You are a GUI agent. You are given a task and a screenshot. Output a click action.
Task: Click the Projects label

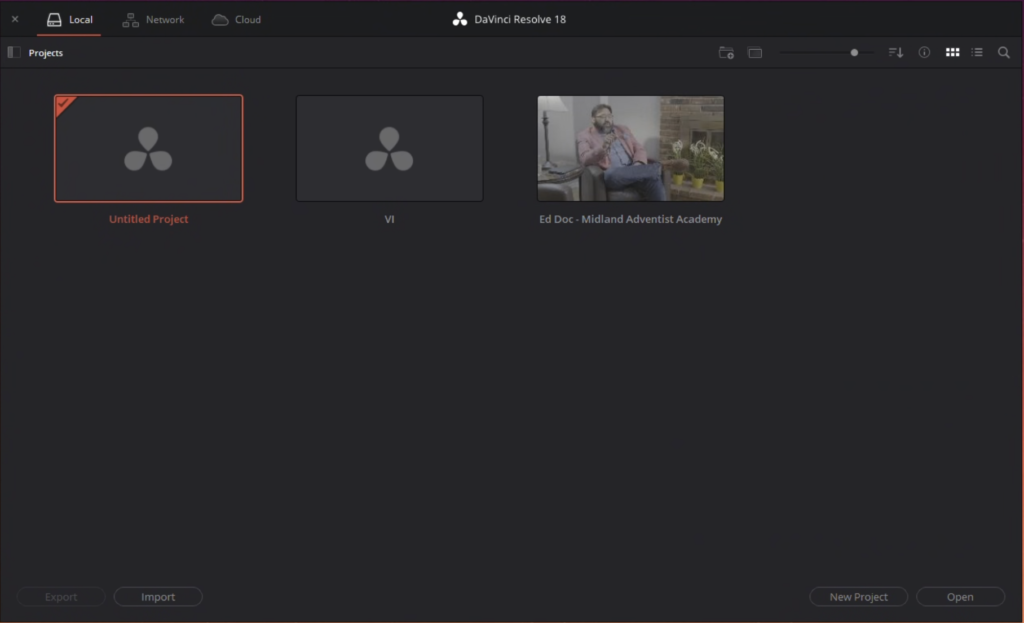46,53
